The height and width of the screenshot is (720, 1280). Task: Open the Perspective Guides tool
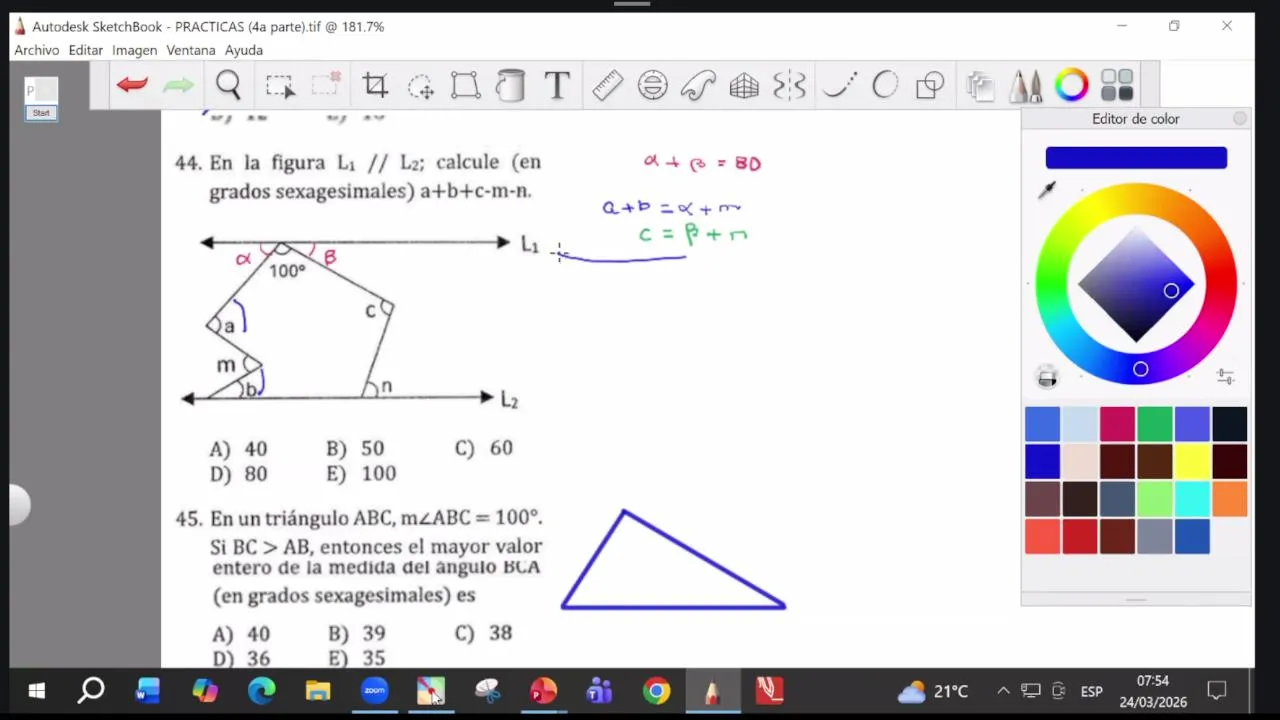pyautogui.click(x=744, y=86)
